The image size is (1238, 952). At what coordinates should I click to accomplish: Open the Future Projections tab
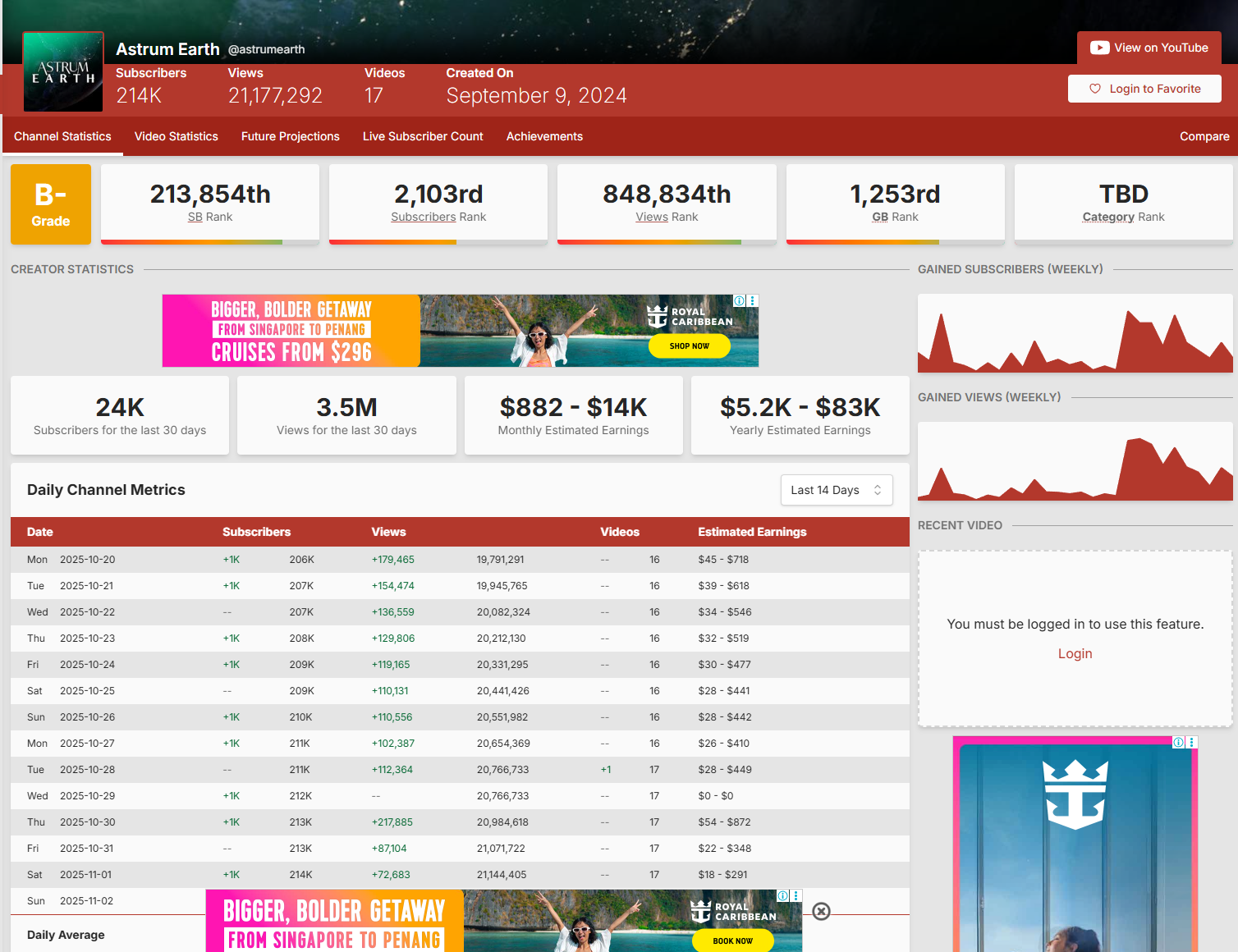tap(290, 136)
